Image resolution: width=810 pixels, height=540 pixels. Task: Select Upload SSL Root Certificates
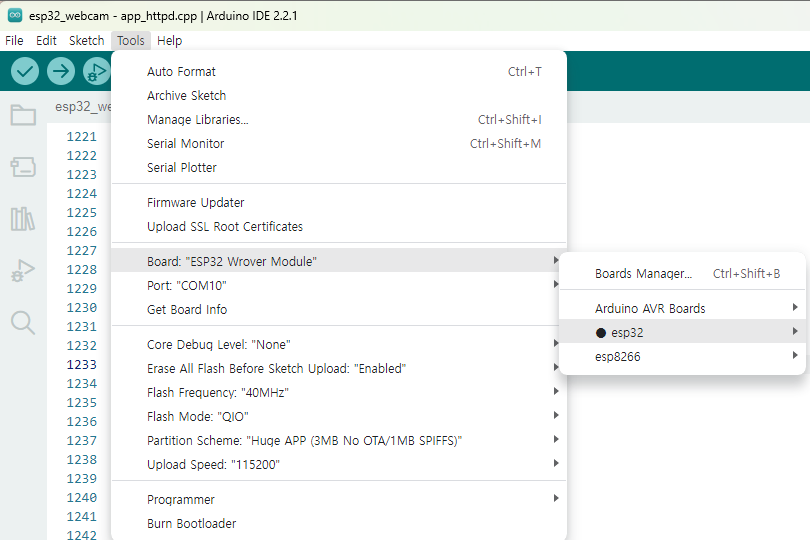click(339, 226)
